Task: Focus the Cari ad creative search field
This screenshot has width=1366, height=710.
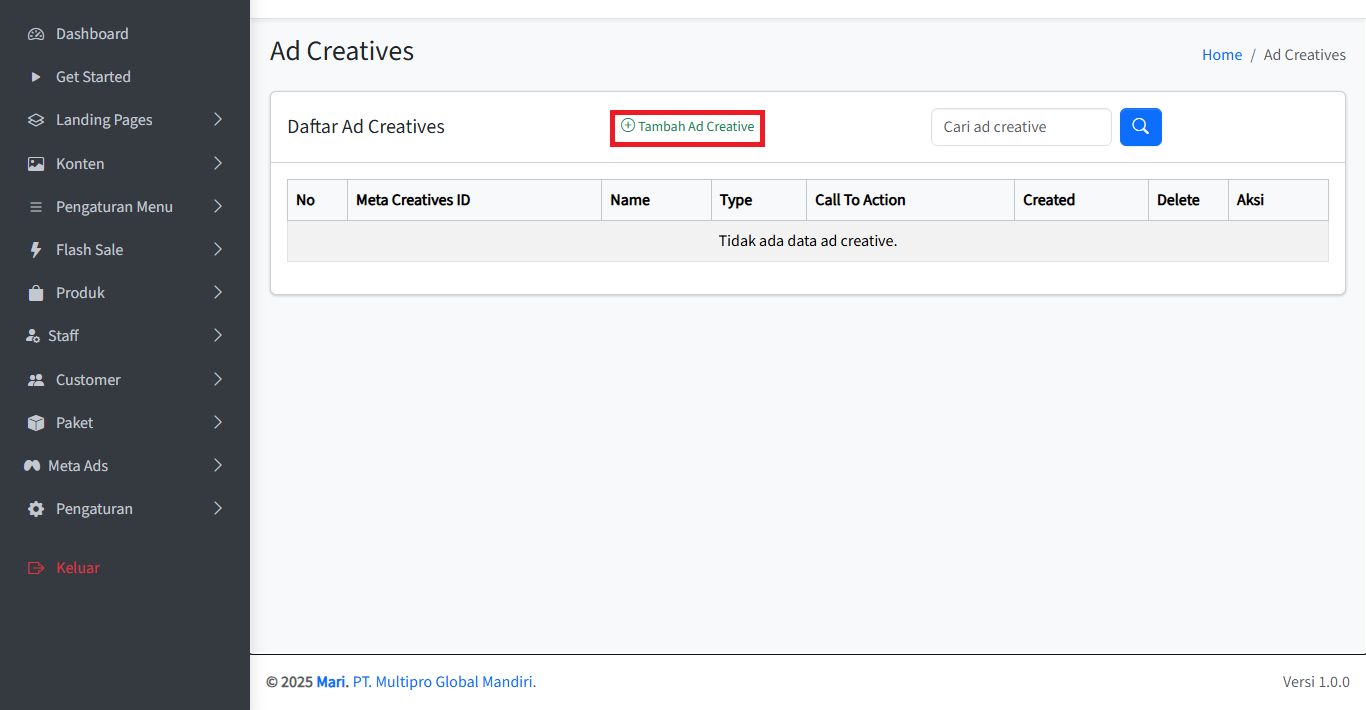Action: pos(1020,127)
